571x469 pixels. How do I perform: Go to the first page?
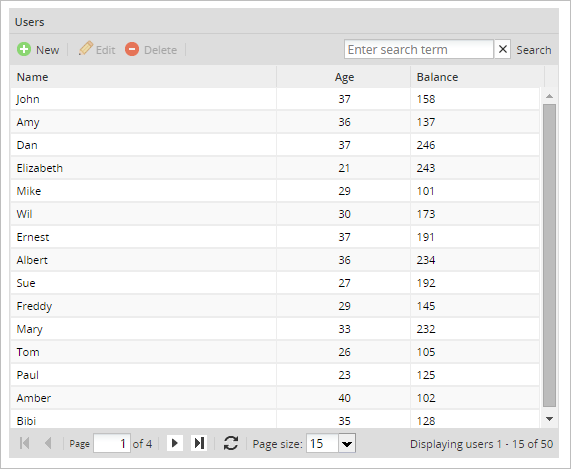coord(24,443)
